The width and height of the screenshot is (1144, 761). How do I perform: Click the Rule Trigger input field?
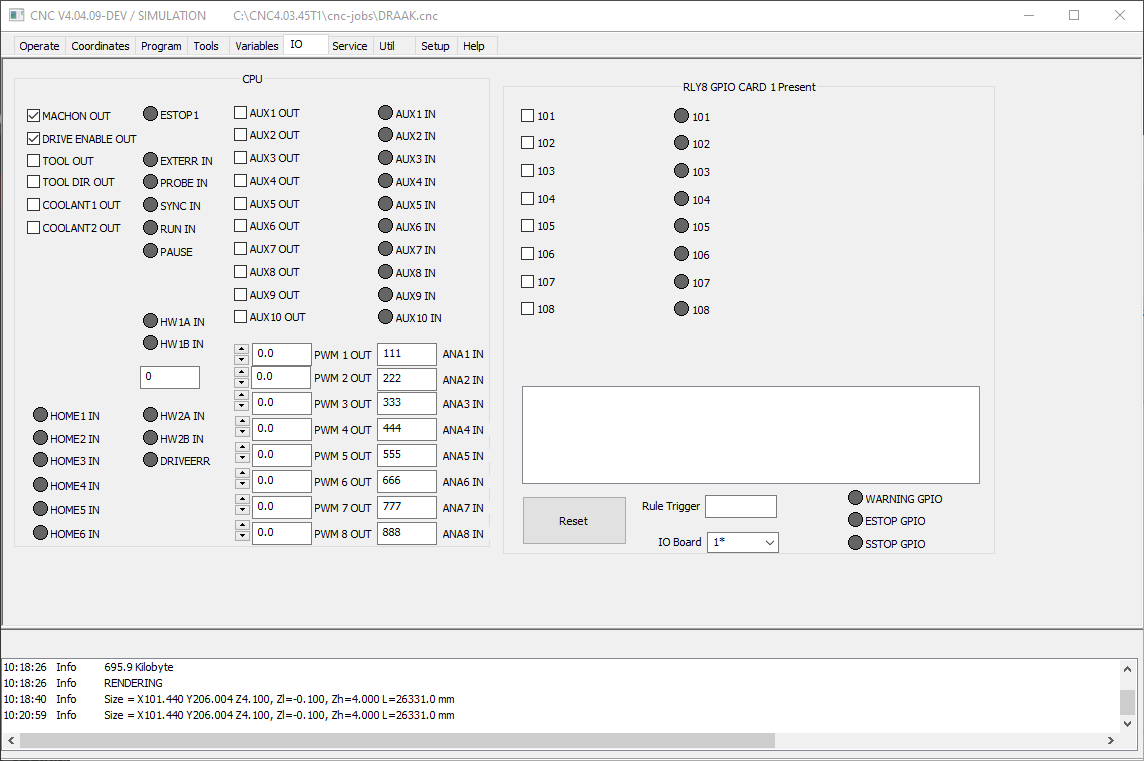(x=741, y=506)
